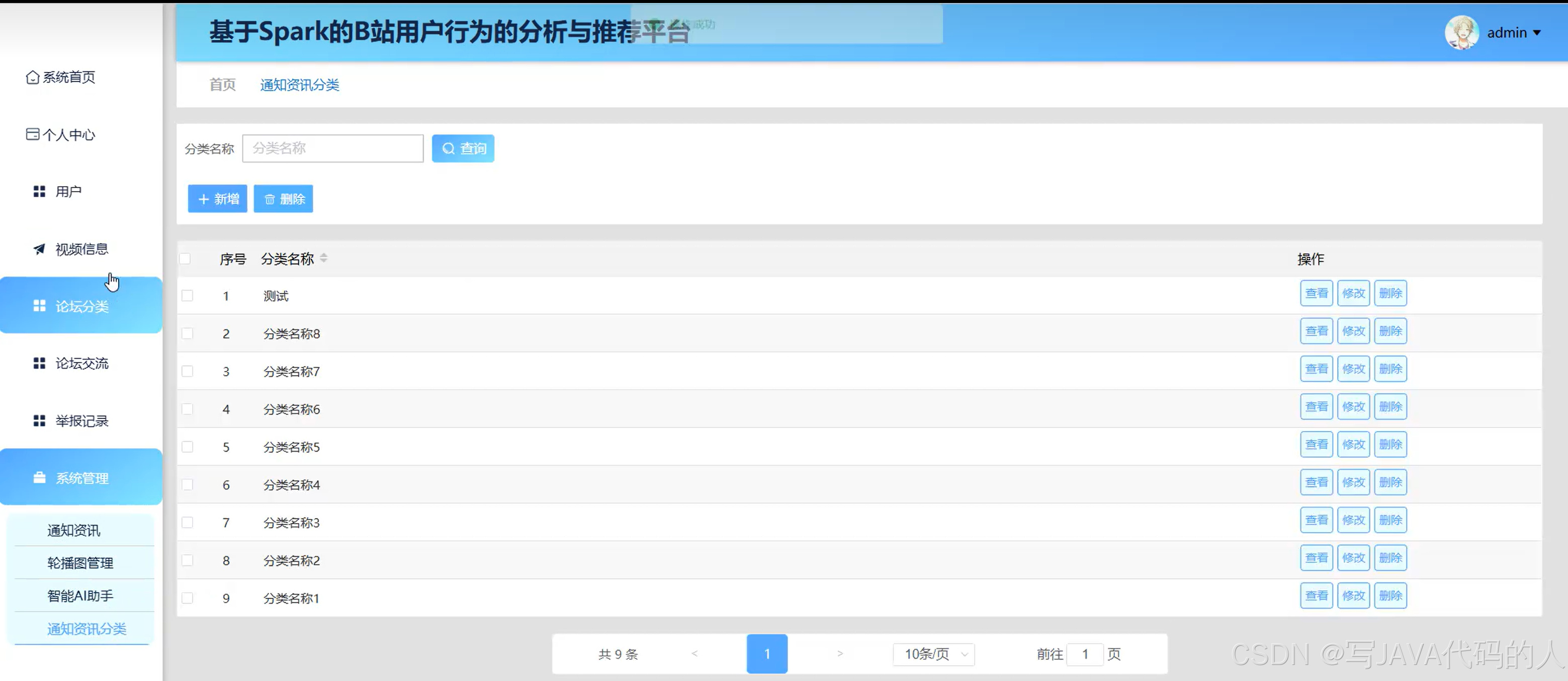Go to previous page arrow
The image size is (1568, 681).
[x=694, y=654]
